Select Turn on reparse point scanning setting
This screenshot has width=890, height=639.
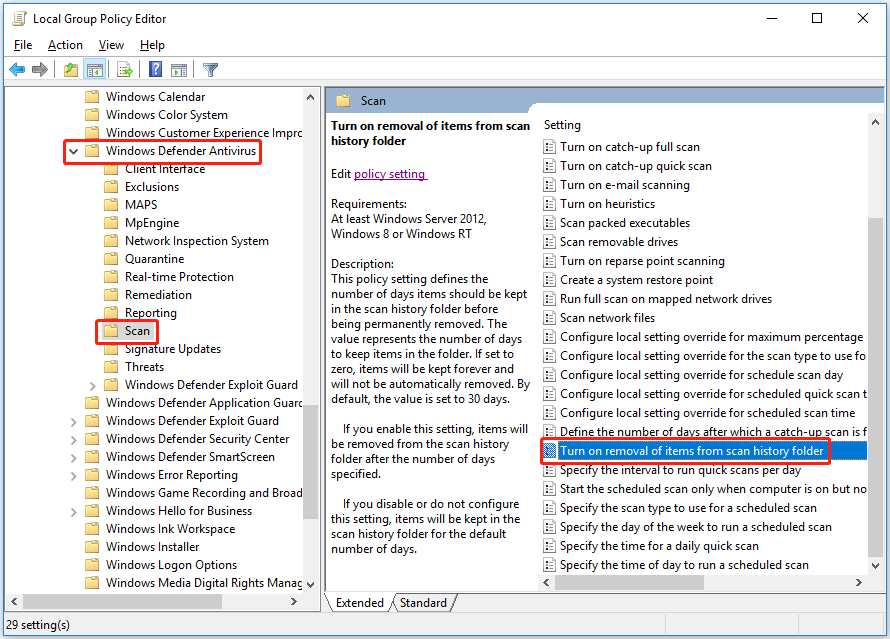[642, 261]
